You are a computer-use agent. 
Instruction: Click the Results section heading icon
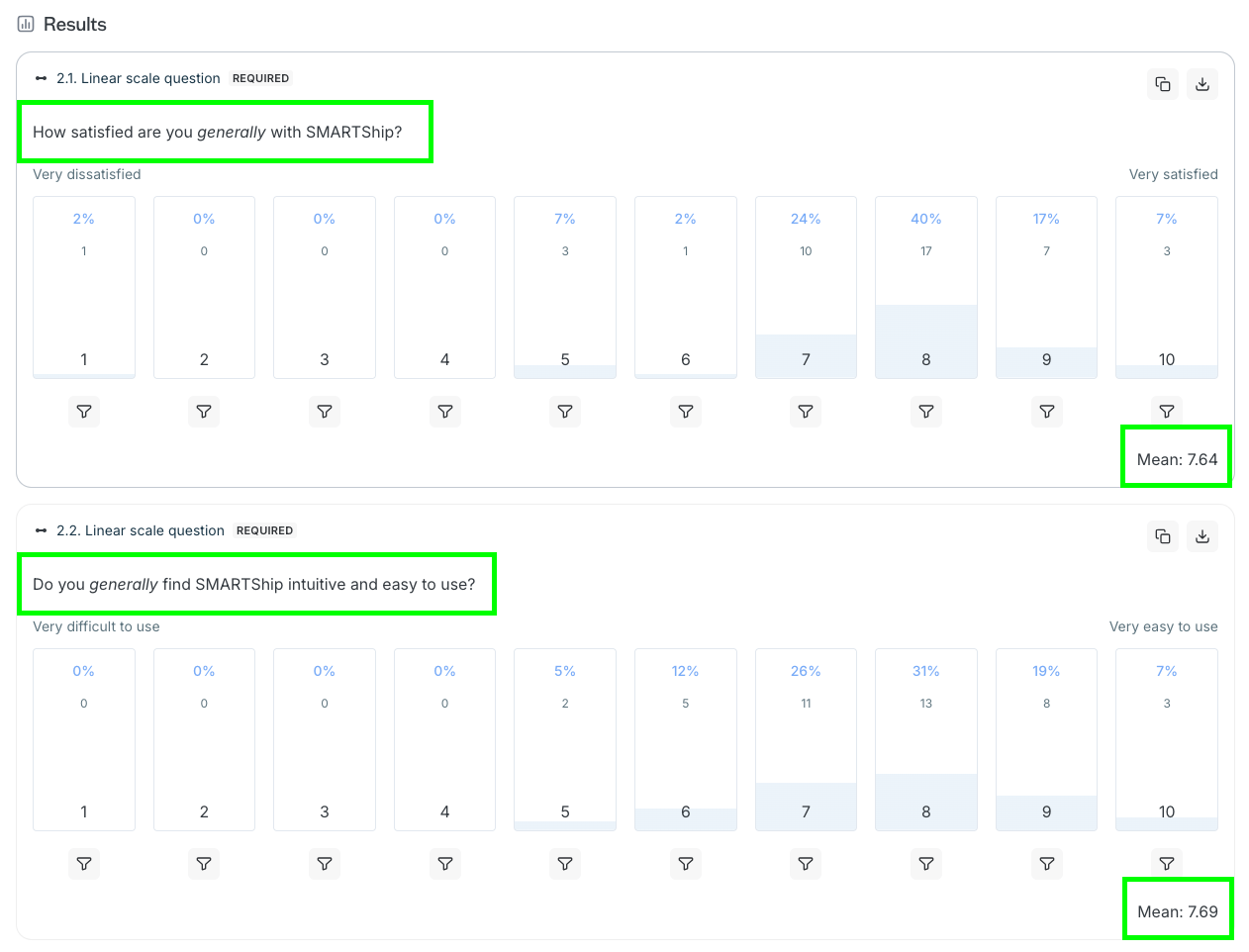(26, 24)
